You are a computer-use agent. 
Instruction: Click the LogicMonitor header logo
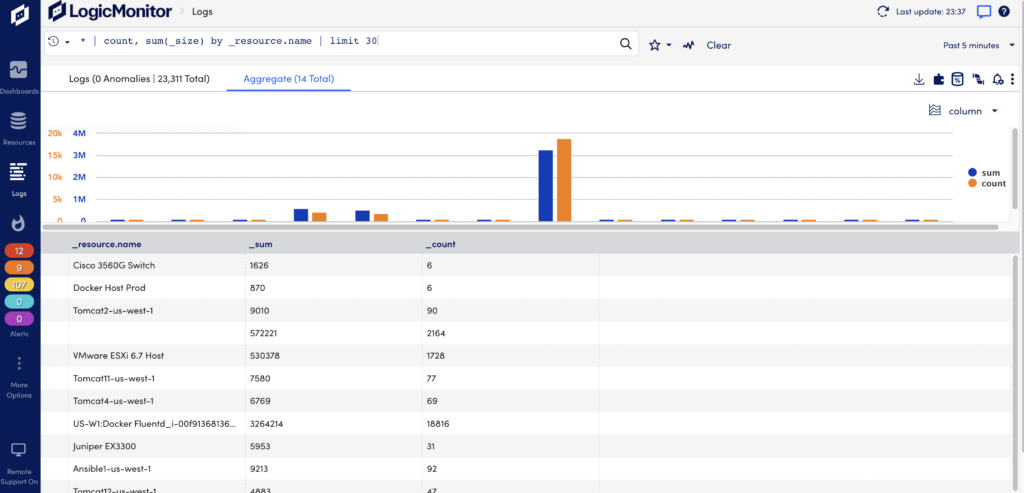(110, 11)
